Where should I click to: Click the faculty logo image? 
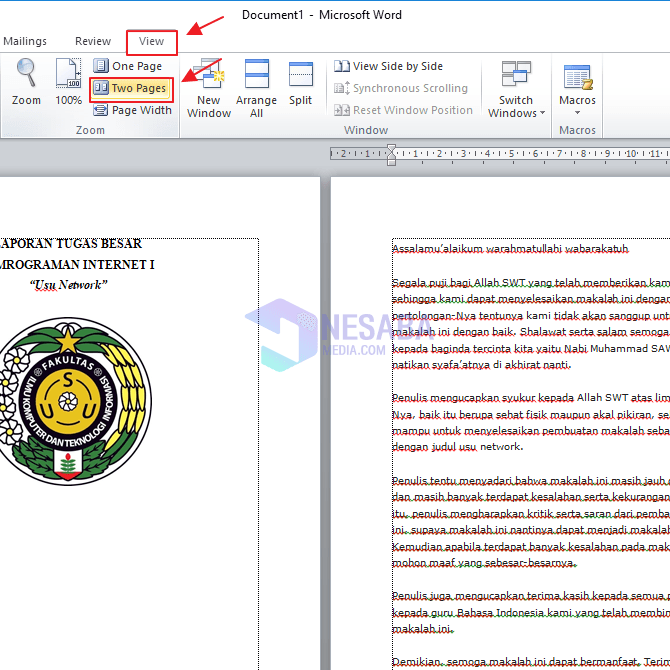68,401
